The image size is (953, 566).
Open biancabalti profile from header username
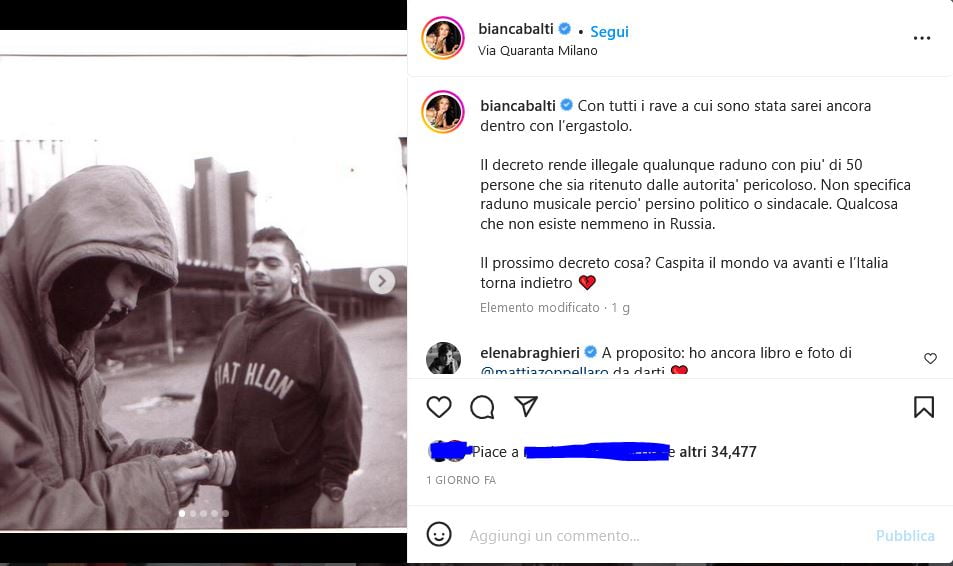pos(515,29)
